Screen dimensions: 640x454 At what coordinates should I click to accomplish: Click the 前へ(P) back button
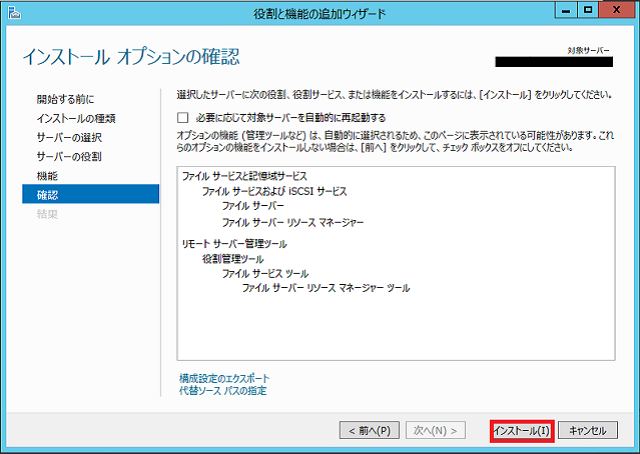click(x=370, y=430)
